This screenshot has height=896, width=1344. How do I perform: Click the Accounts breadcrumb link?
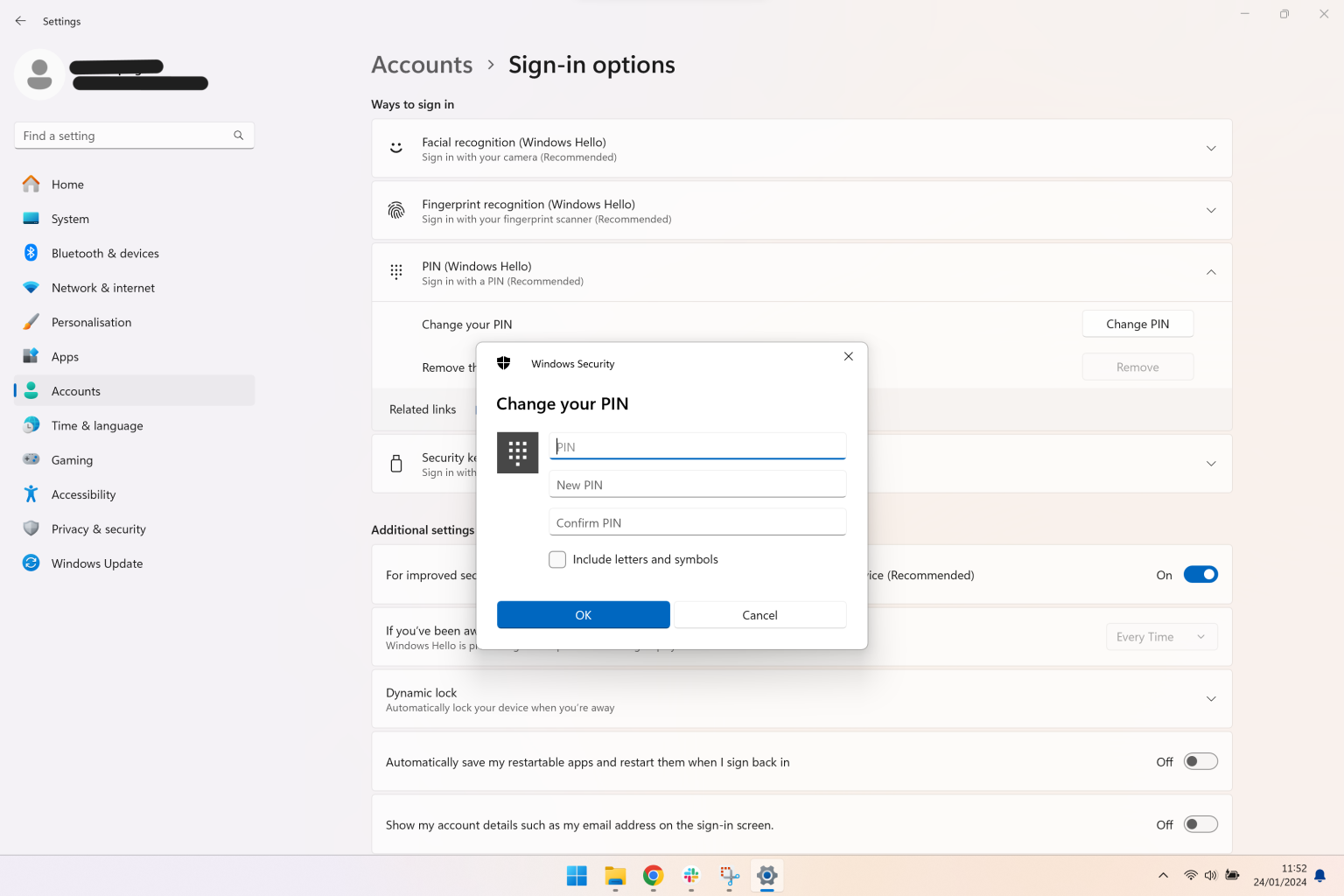pyautogui.click(x=422, y=65)
